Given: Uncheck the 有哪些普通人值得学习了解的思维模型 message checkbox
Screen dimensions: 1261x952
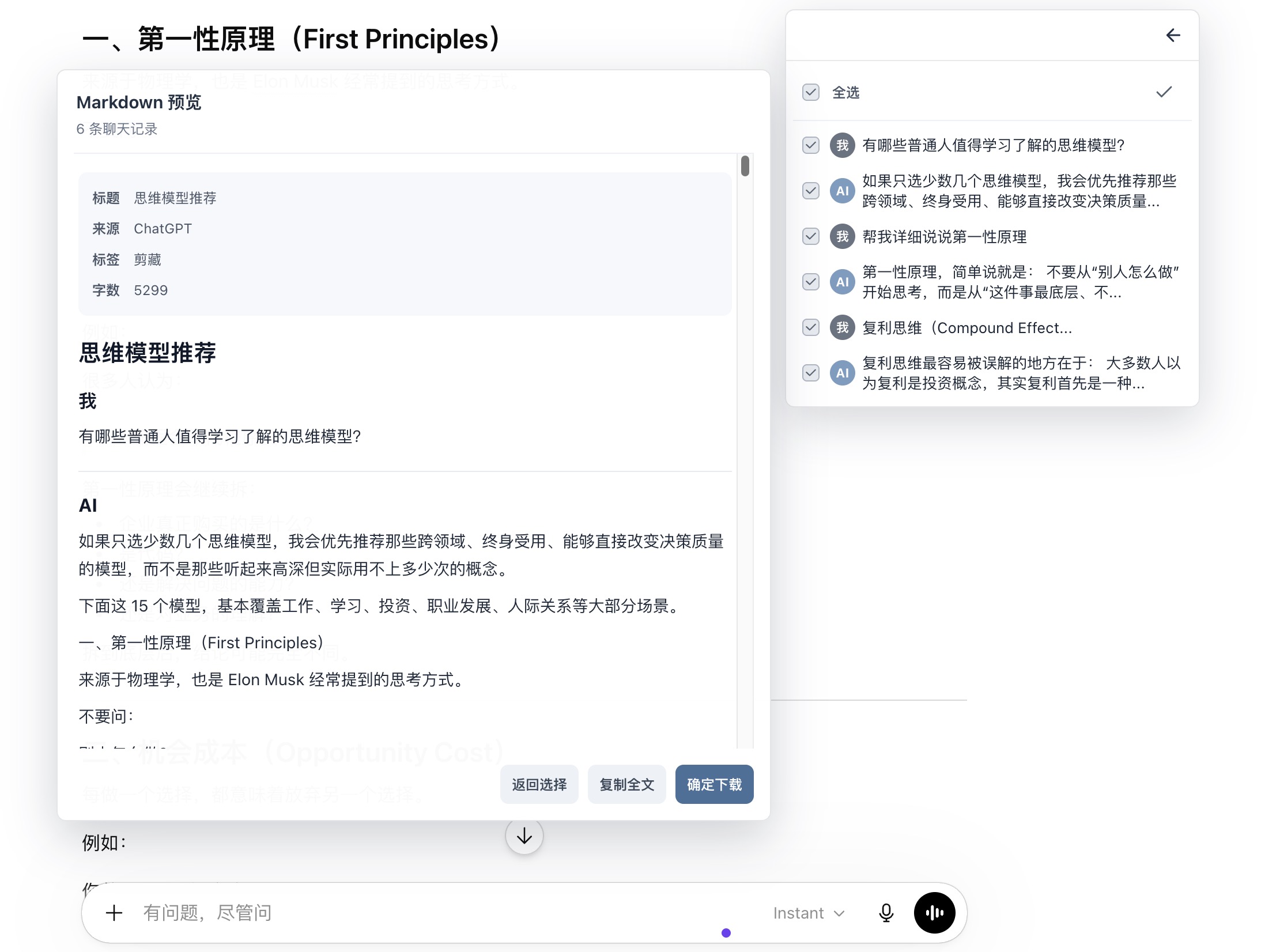Looking at the screenshot, I should 811,145.
